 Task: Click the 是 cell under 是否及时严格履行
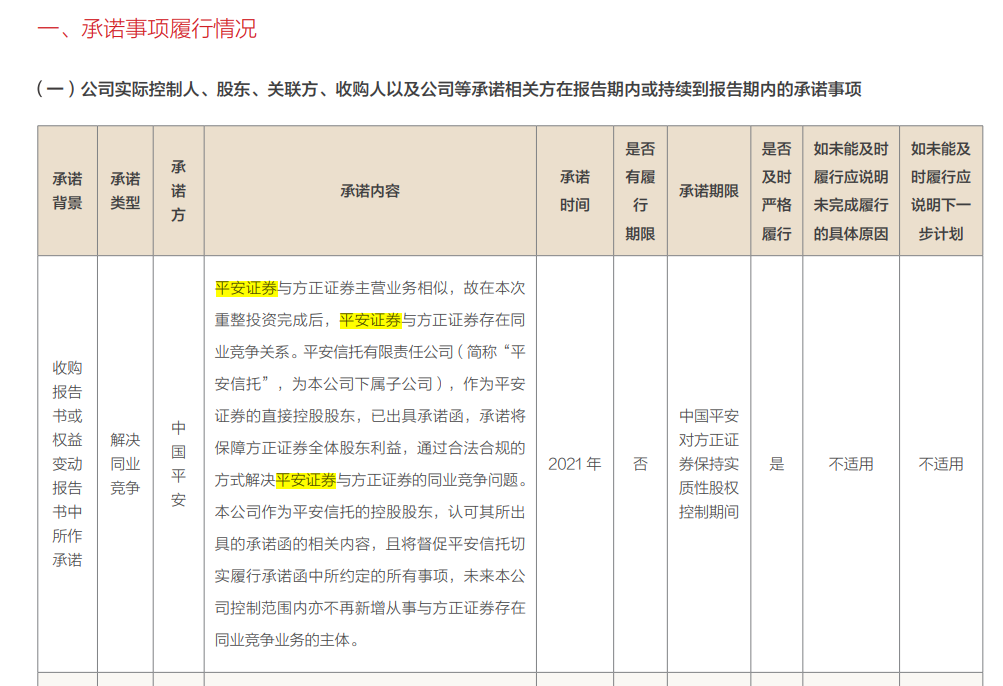click(777, 464)
